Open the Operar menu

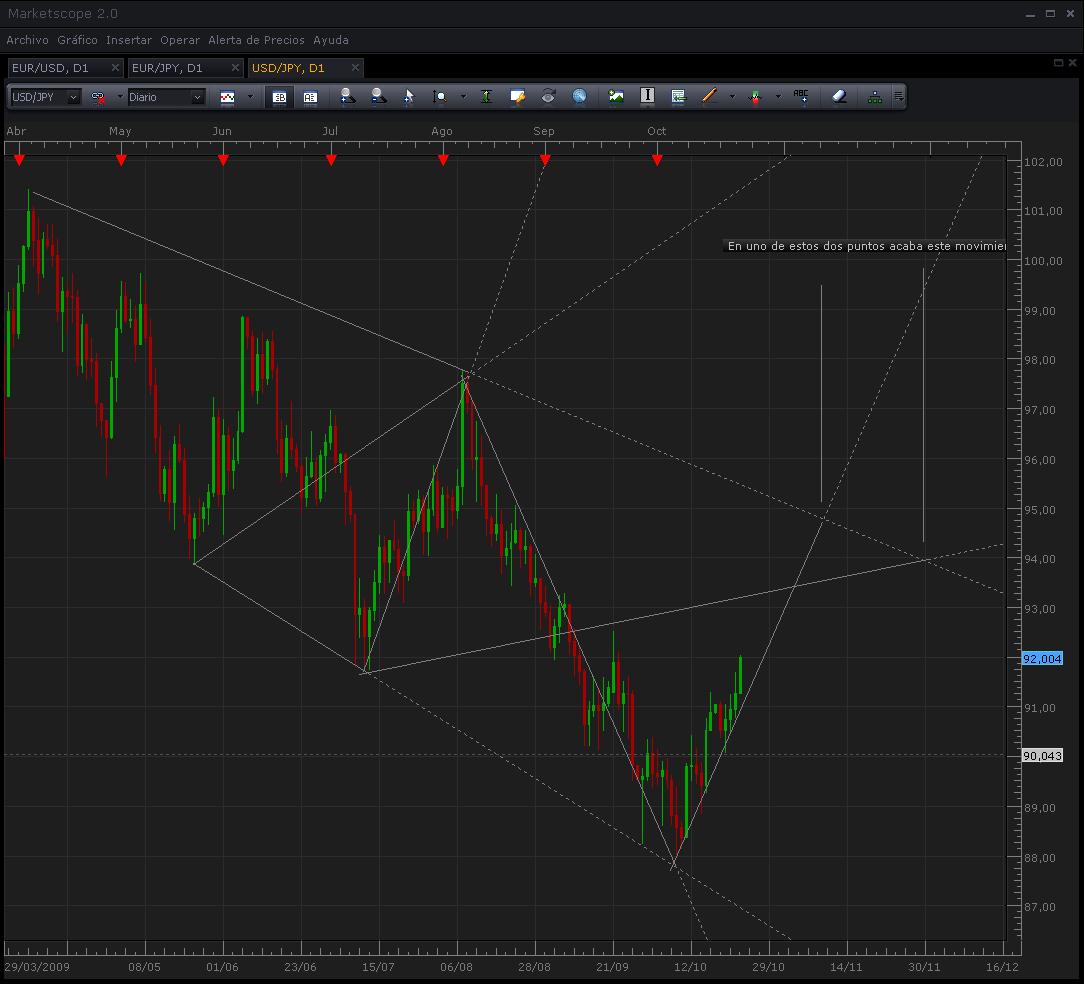tap(180, 40)
